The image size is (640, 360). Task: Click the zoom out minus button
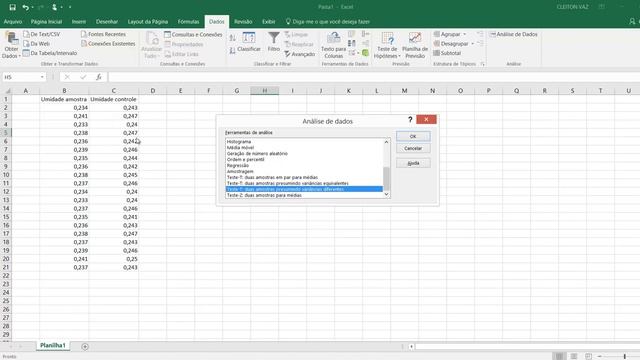tap(600, 356)
